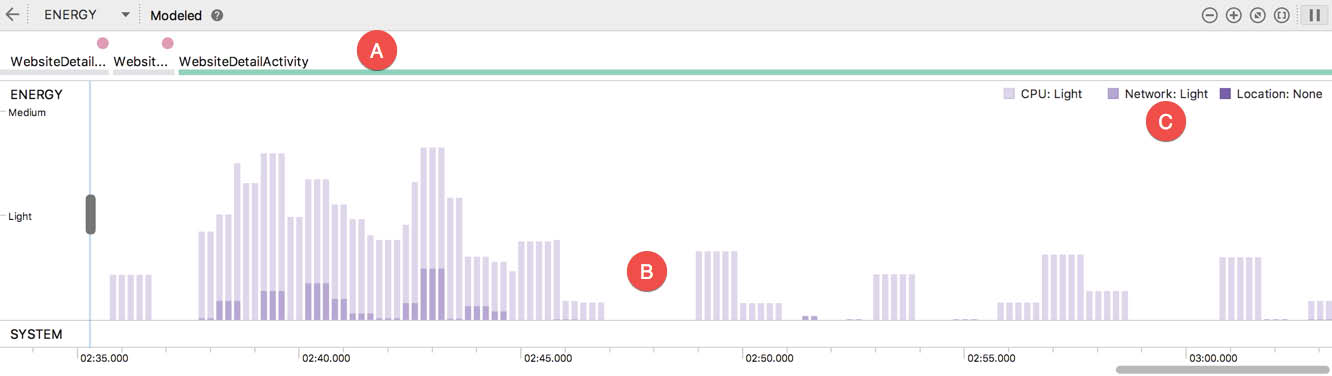Zoom out the profiler timeline
Screen dimensions: 1332x376
coord(1210,15)
